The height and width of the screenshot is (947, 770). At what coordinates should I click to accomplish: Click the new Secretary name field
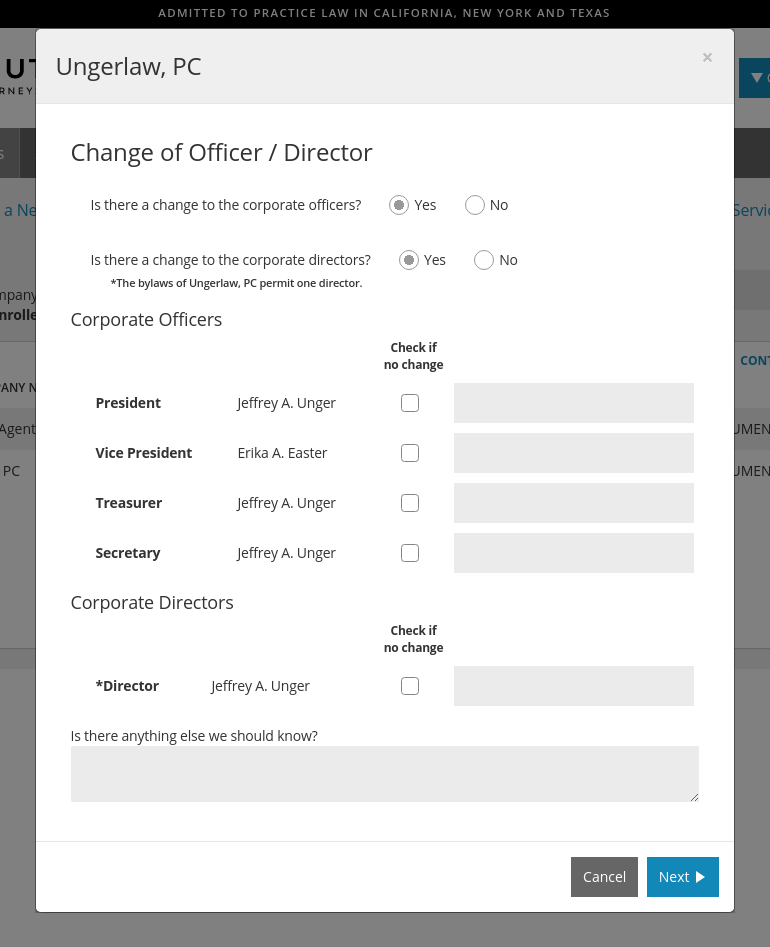[x=573, y=553]
